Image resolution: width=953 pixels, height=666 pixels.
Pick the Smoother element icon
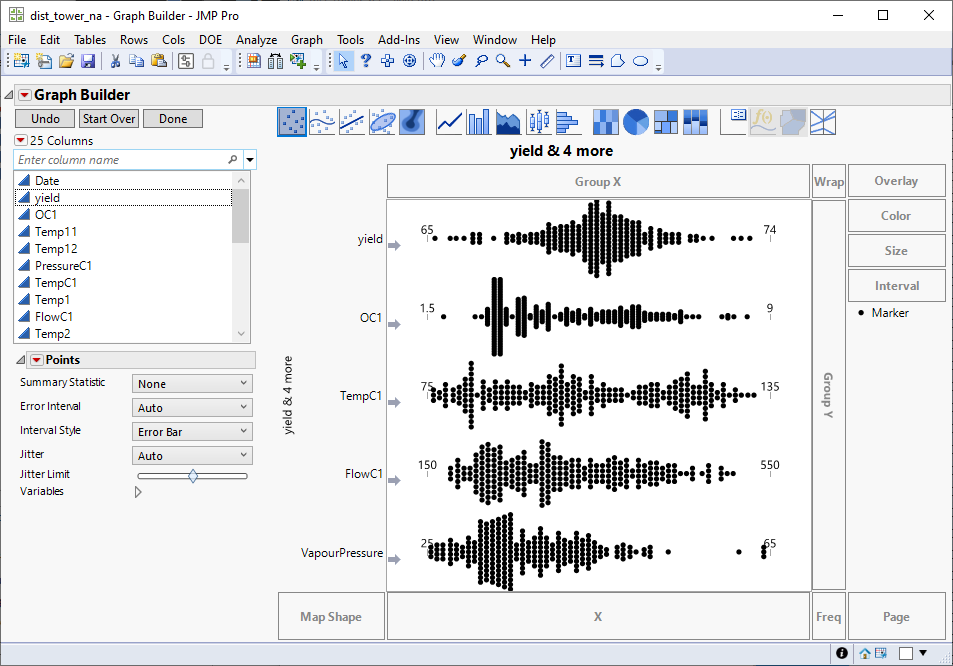320,122
